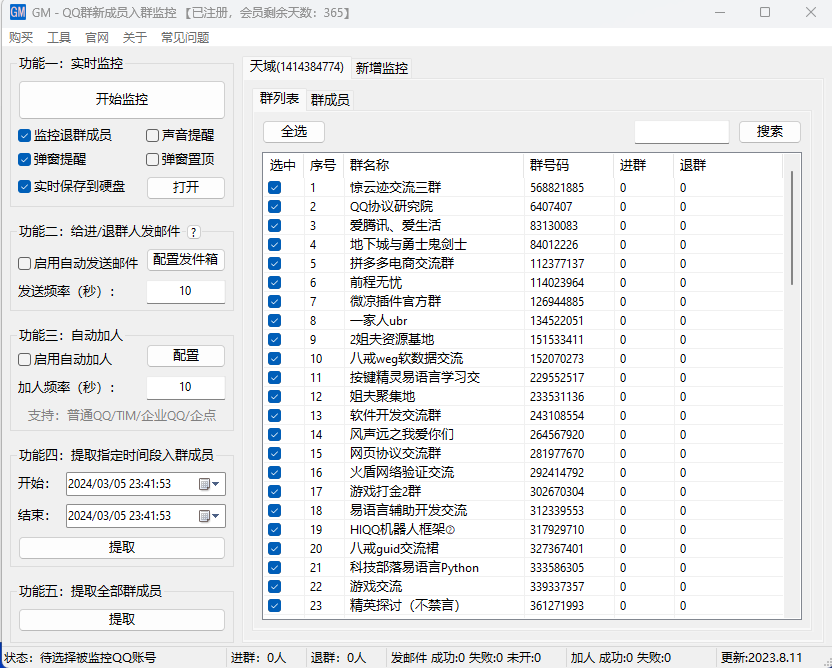Switch to the 新增监控 tab

coord(382,68)
